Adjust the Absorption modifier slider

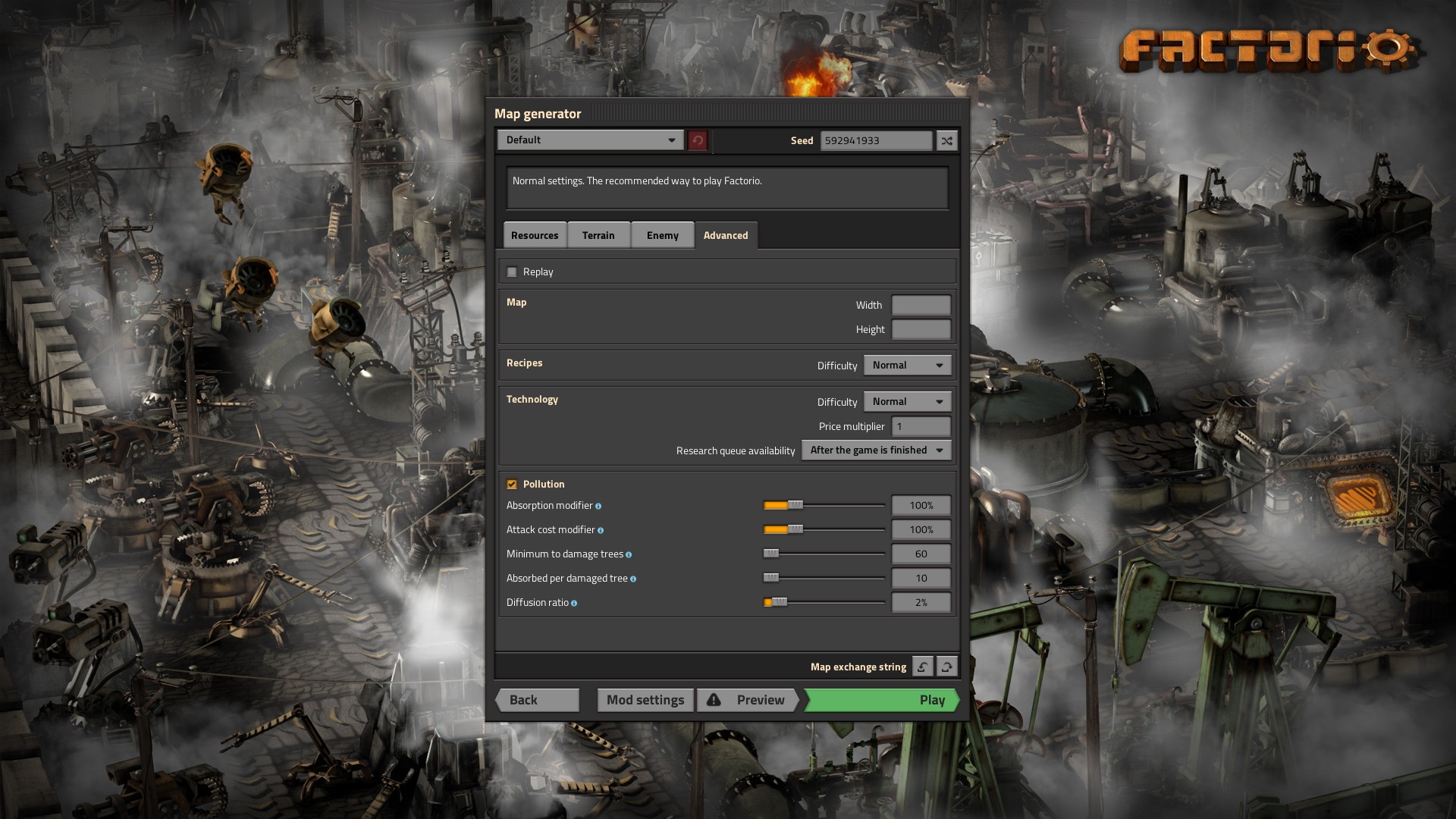[x=824, y=505]
